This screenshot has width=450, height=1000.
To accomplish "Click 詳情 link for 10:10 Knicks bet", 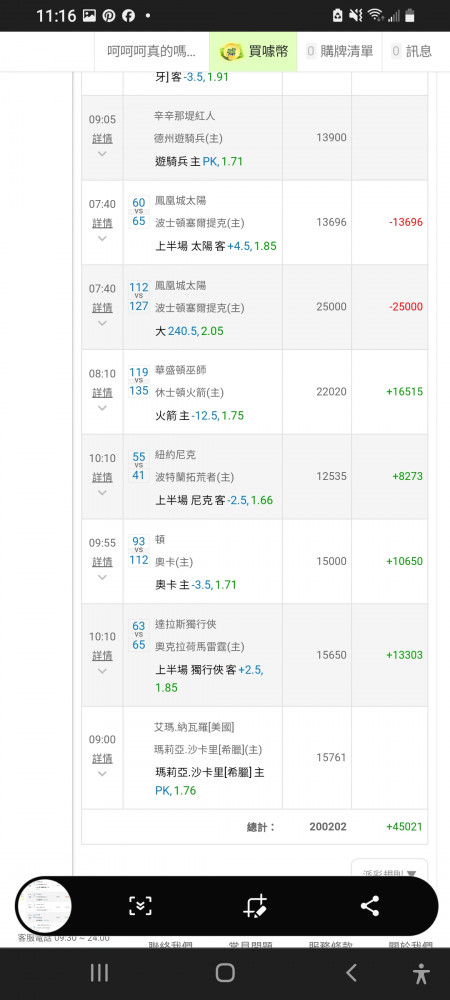I will (102, 477).
